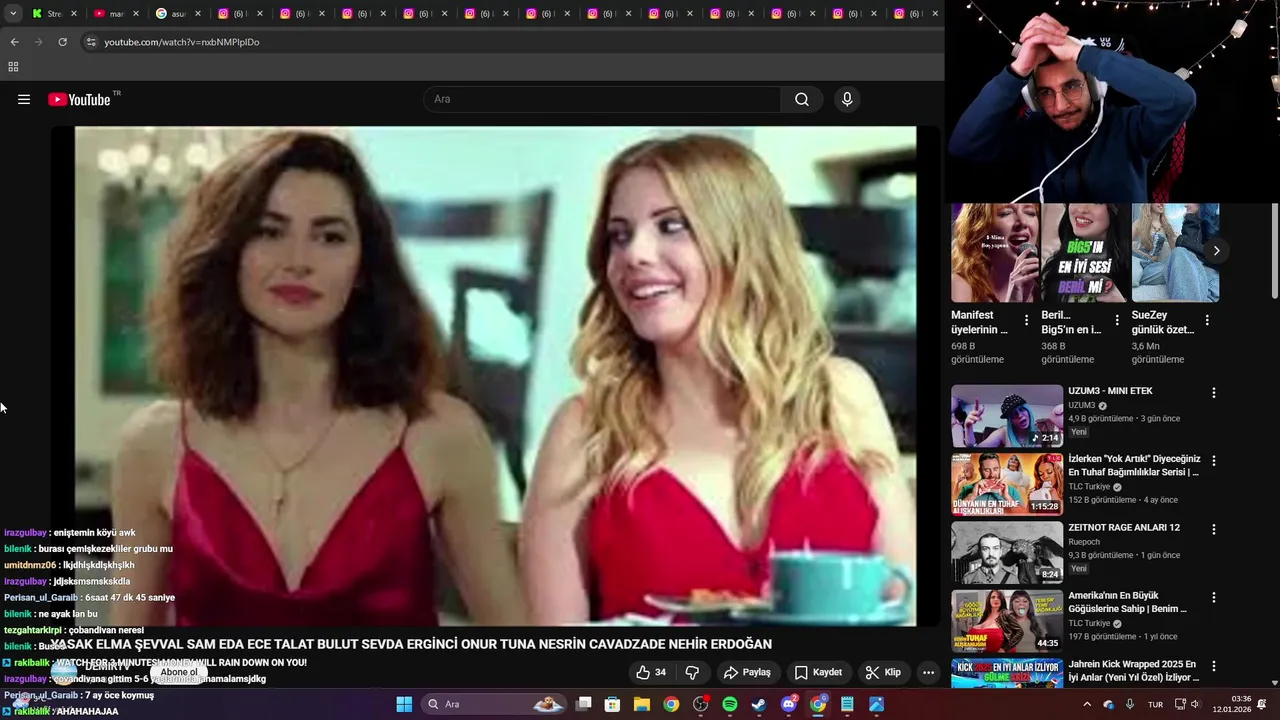Open the 'Manifest üyelerinin' short thumbnail
Viewport: 1280px width, 720px height.
[994, 252]
